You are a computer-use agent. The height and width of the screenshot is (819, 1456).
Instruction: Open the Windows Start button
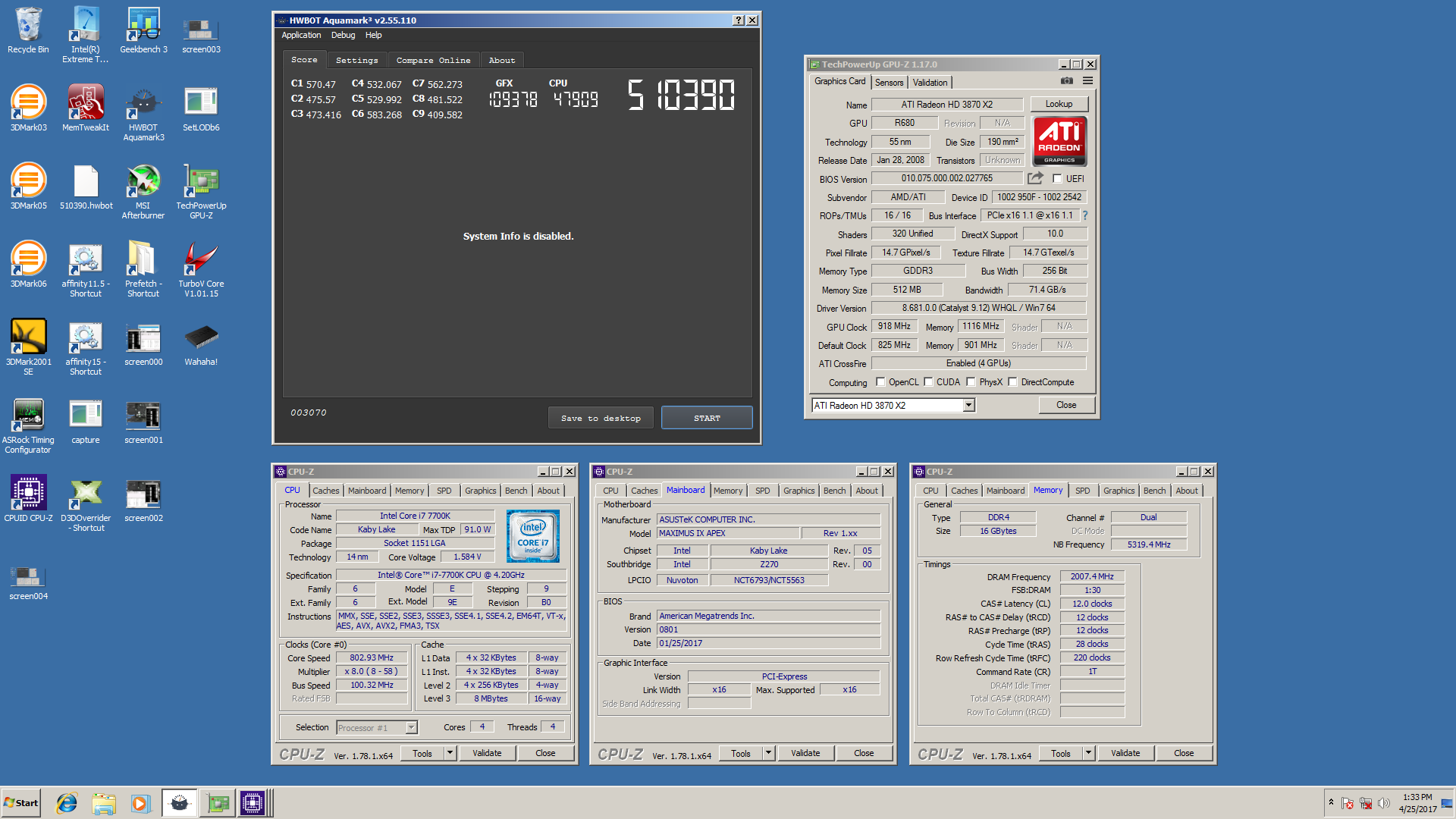(21, 803)
